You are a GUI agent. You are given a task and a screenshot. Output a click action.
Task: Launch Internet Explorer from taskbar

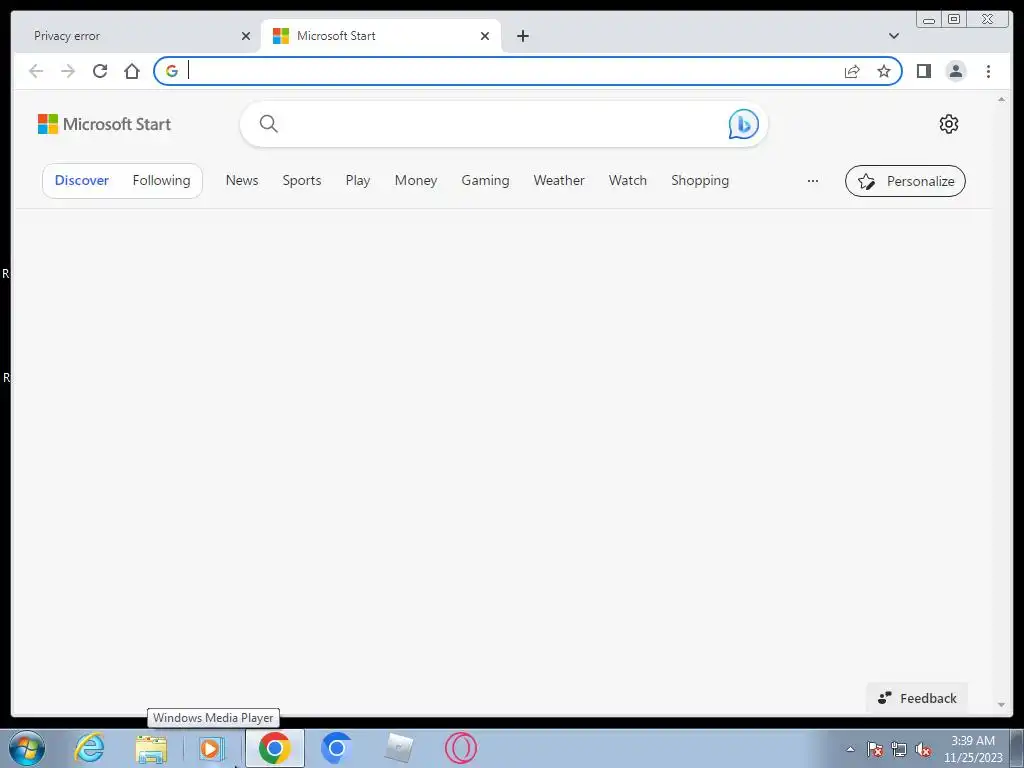pyautogui.click(x=89, y=748)
